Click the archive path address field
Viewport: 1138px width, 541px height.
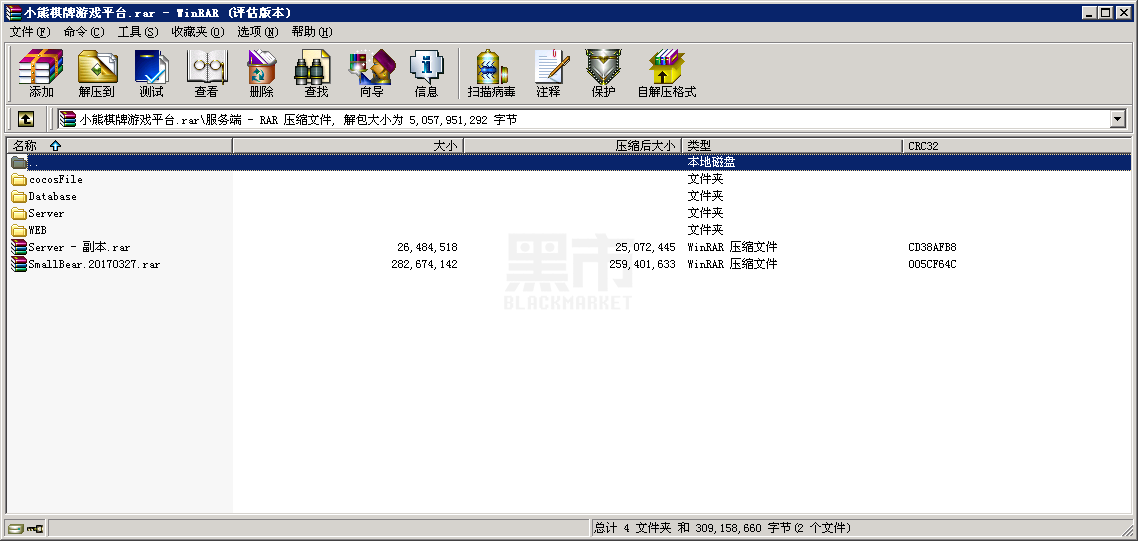(584, 119)
